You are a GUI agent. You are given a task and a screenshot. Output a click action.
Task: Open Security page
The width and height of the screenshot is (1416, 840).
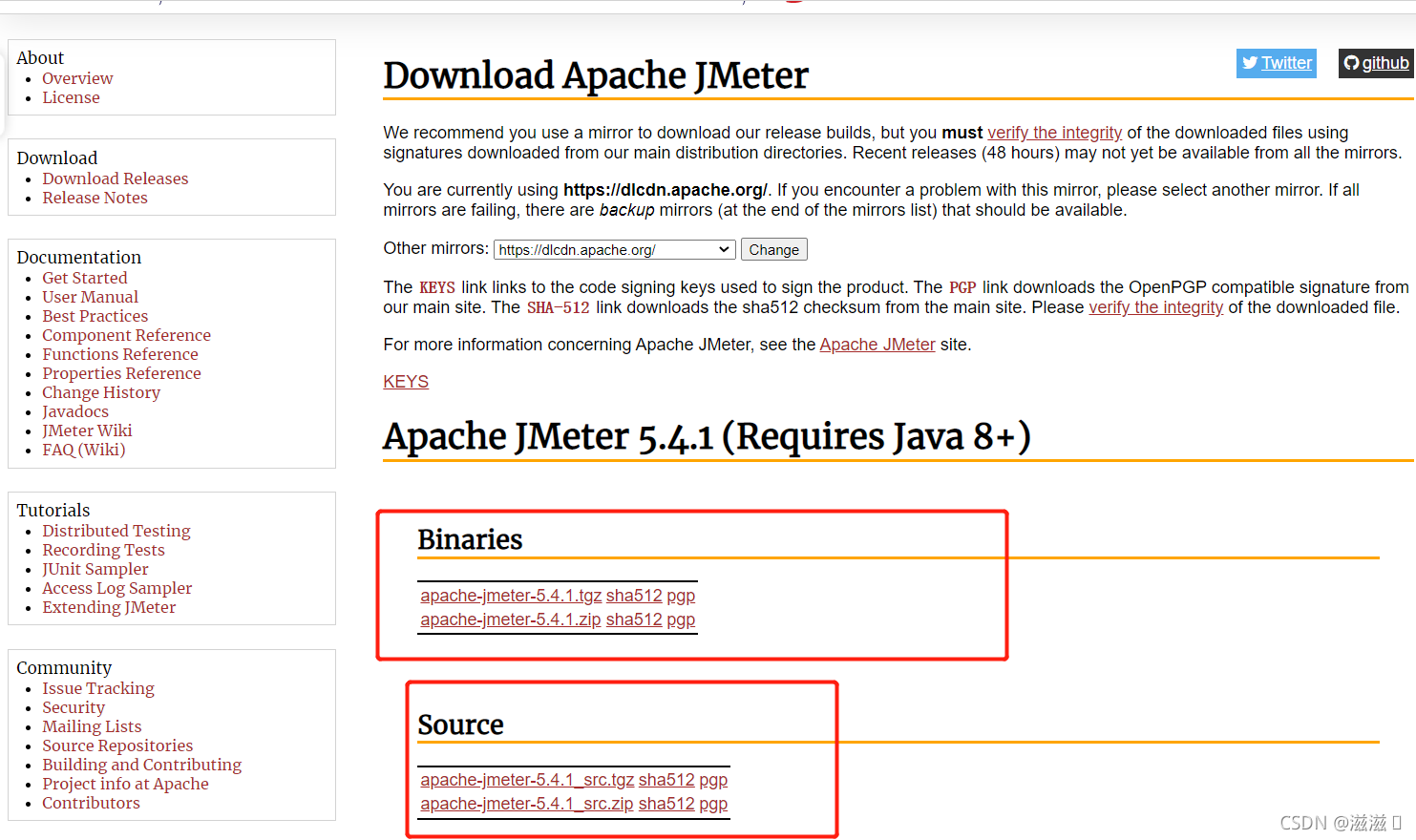[74, 707]
